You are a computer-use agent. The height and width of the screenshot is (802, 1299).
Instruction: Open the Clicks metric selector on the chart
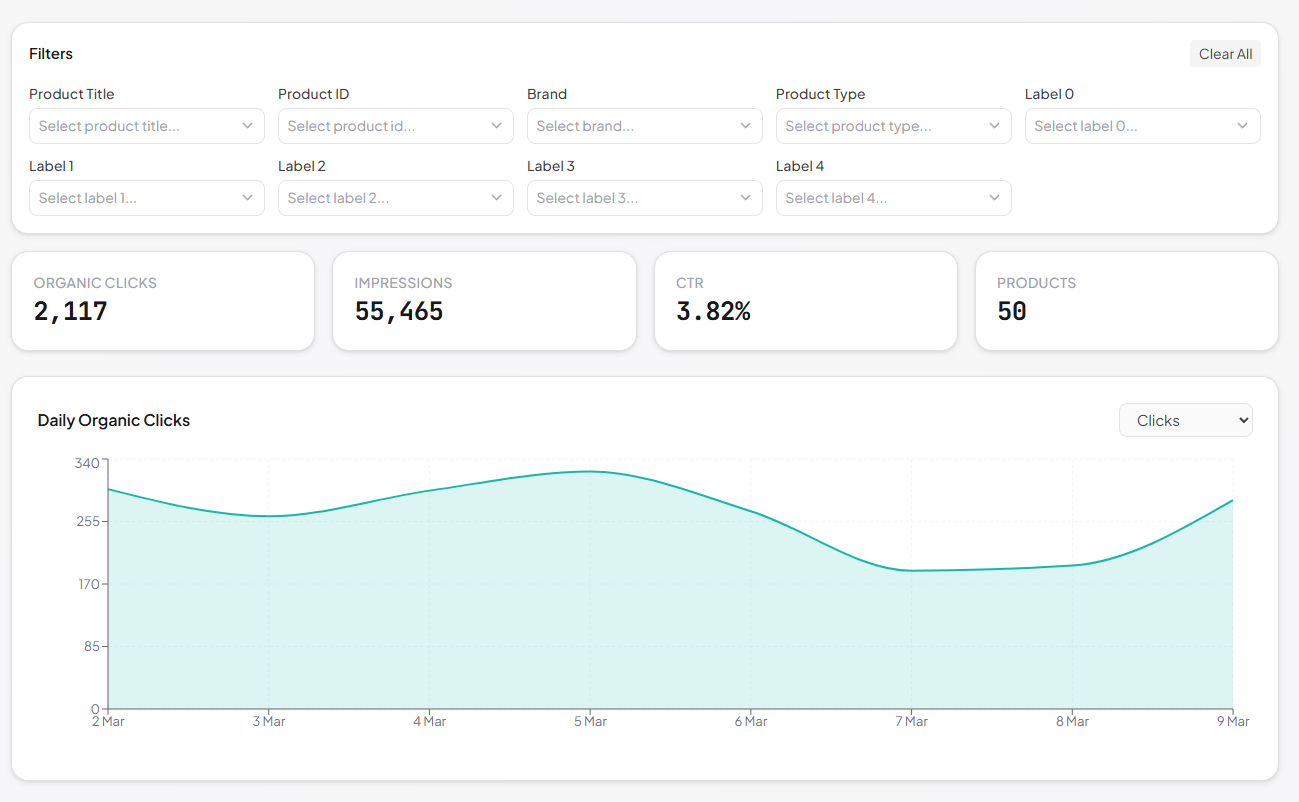coord(1185,420)
